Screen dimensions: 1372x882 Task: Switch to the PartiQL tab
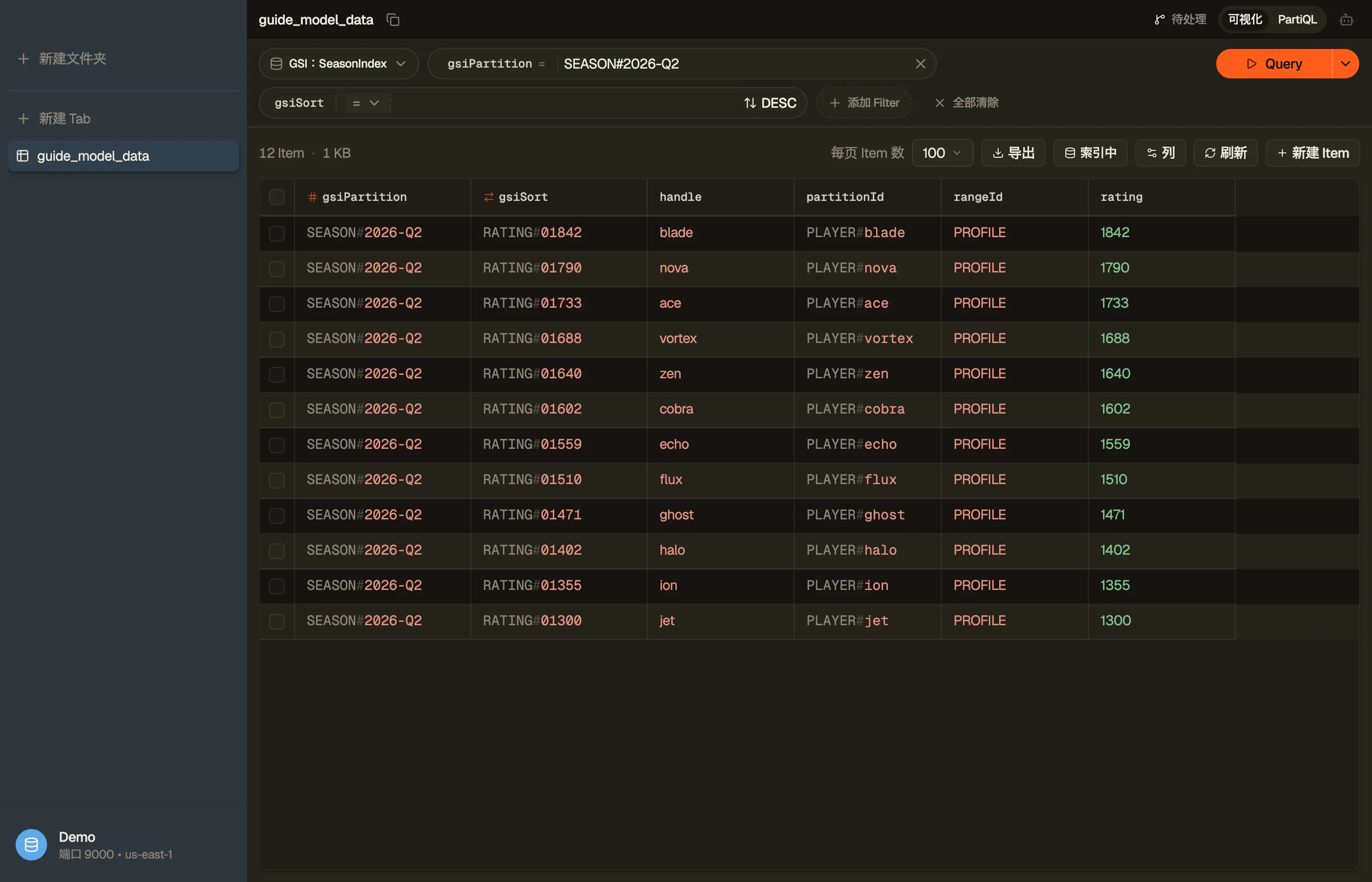click(1297, 20)
